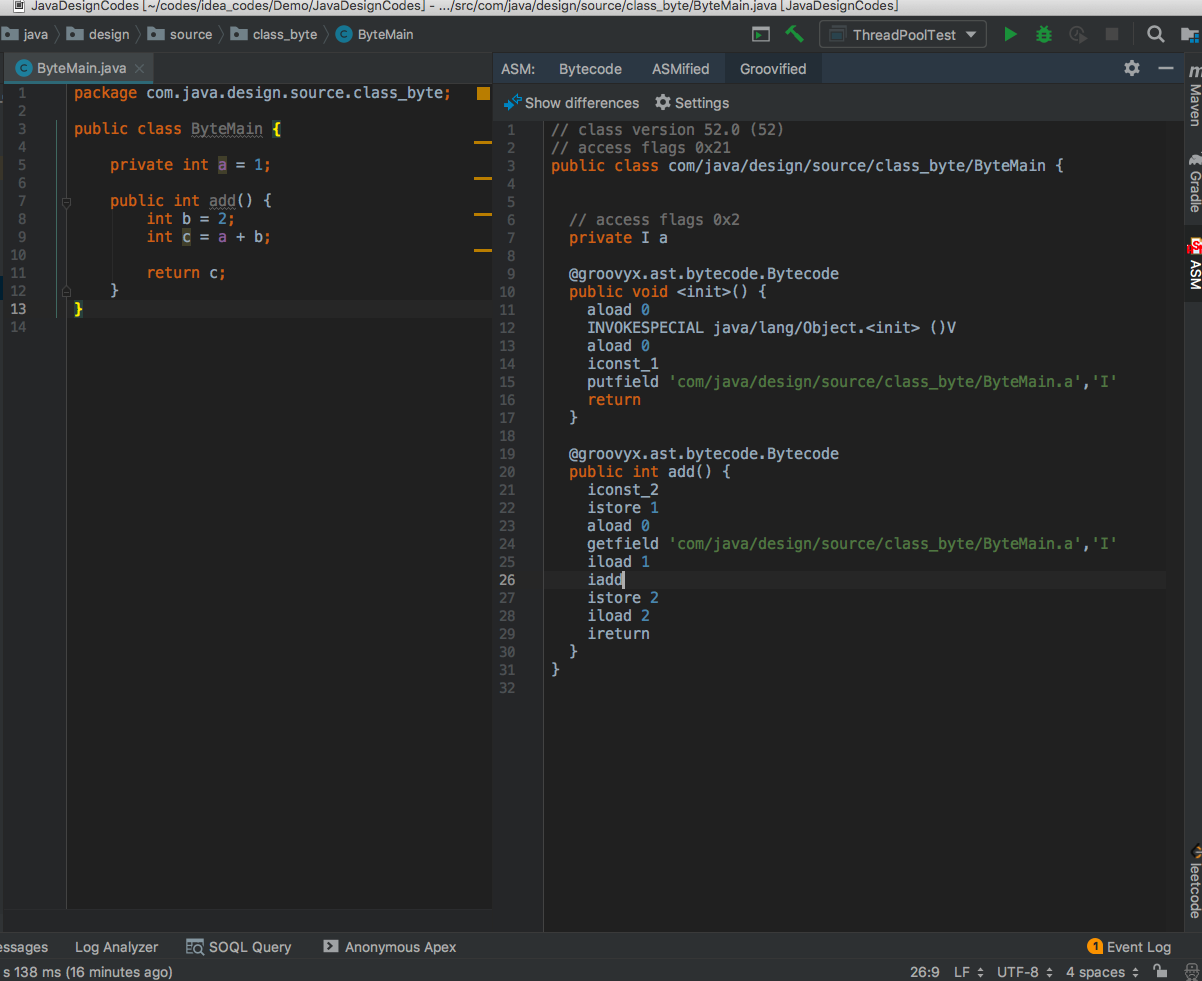Click Show differences button
1202x981 pixels.
point(571,103)
